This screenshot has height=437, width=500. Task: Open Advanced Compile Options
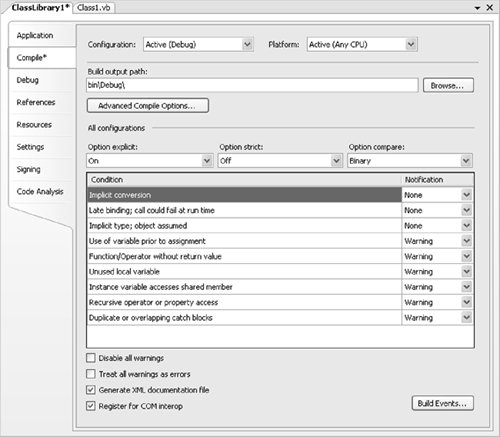(x=148, y=105)
